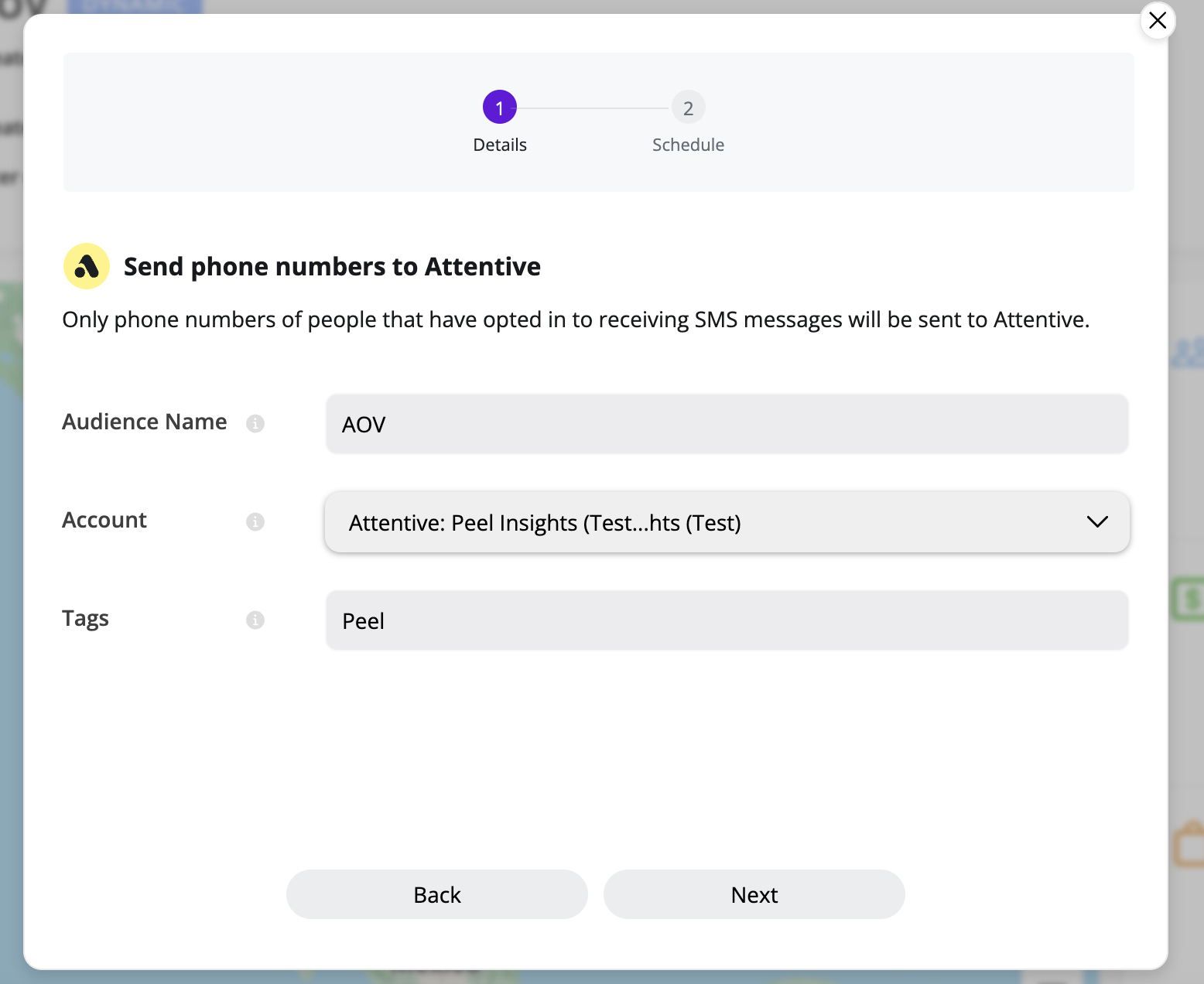This screenshot has height=984, width=1204.
Task: Close the dialog with the X button
Action: (1158, 21)
